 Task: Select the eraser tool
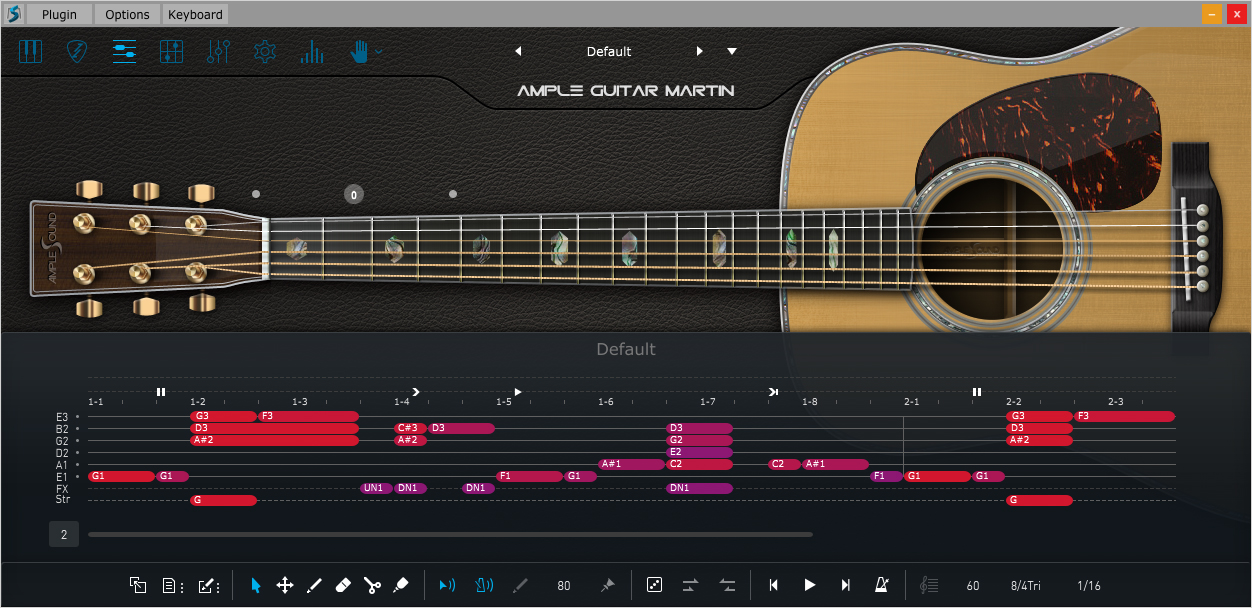(343, 585)
